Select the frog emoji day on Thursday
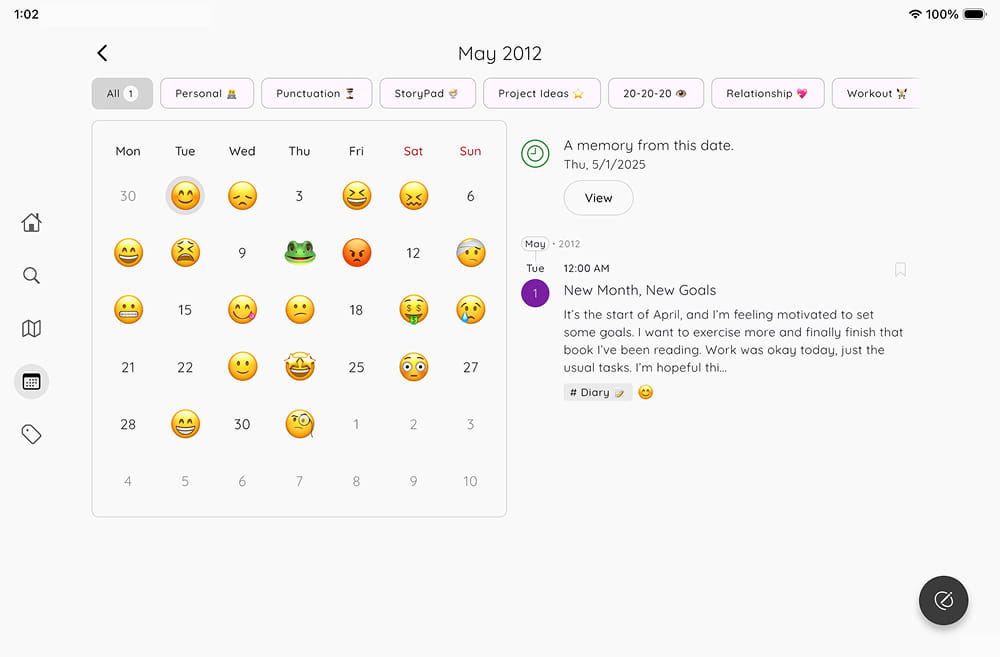Screen dimensions: 1000x657 [x=300, y=253]
